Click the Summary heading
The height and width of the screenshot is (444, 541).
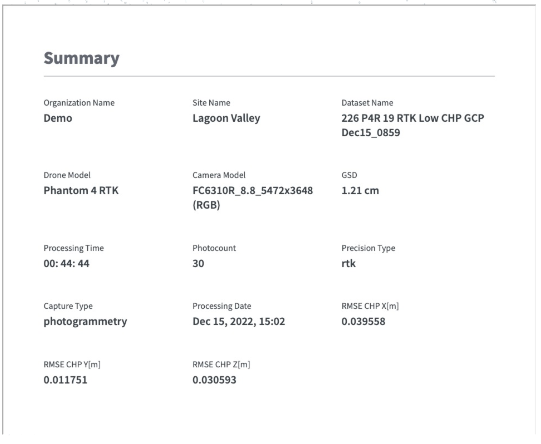[x=81, y=58]
